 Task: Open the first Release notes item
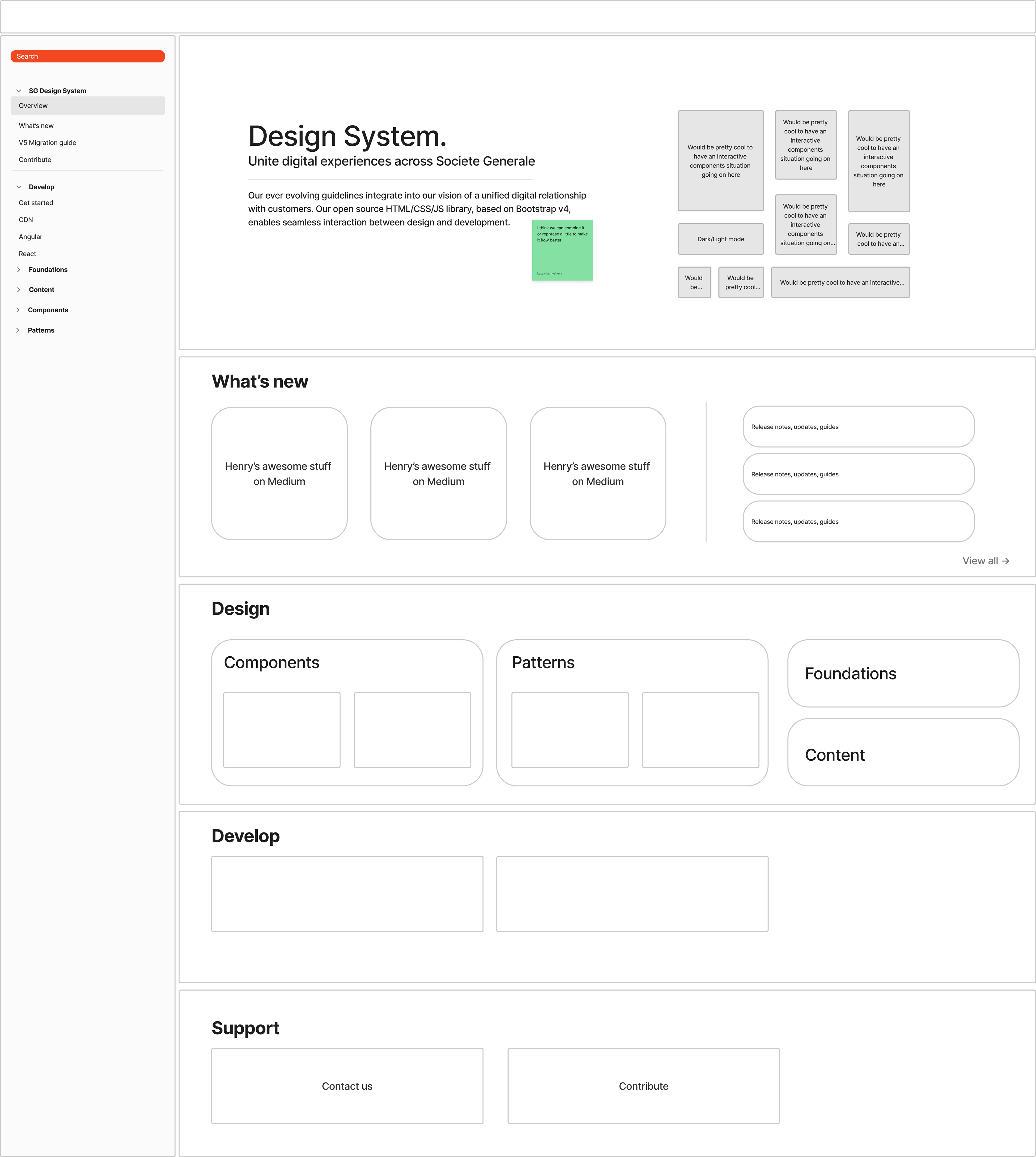click(859, 427)
